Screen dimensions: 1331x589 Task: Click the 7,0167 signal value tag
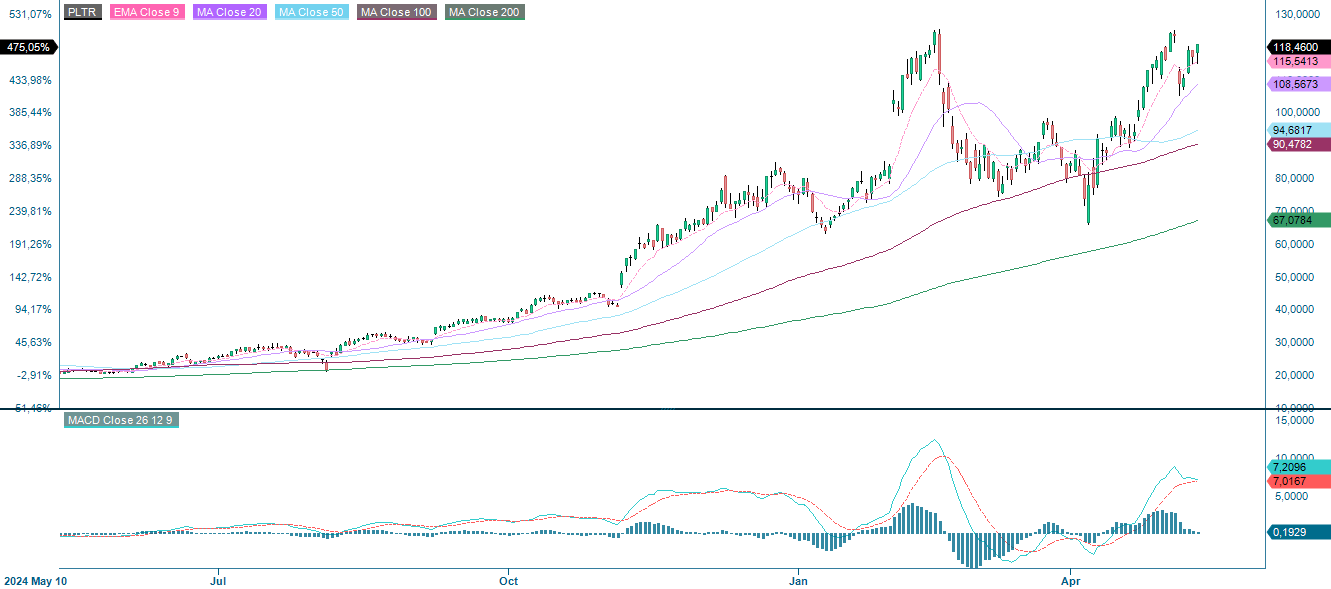pyautogui.click(x=1299, y=481)
